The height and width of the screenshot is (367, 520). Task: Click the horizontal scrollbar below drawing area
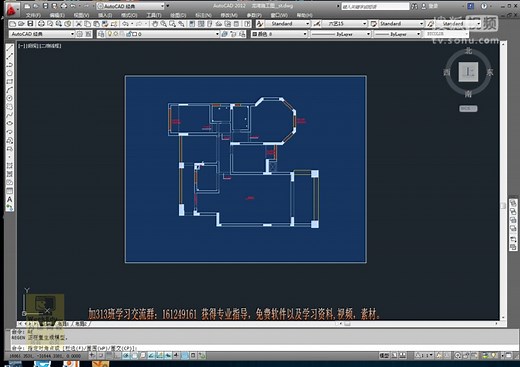click(418, 324)
